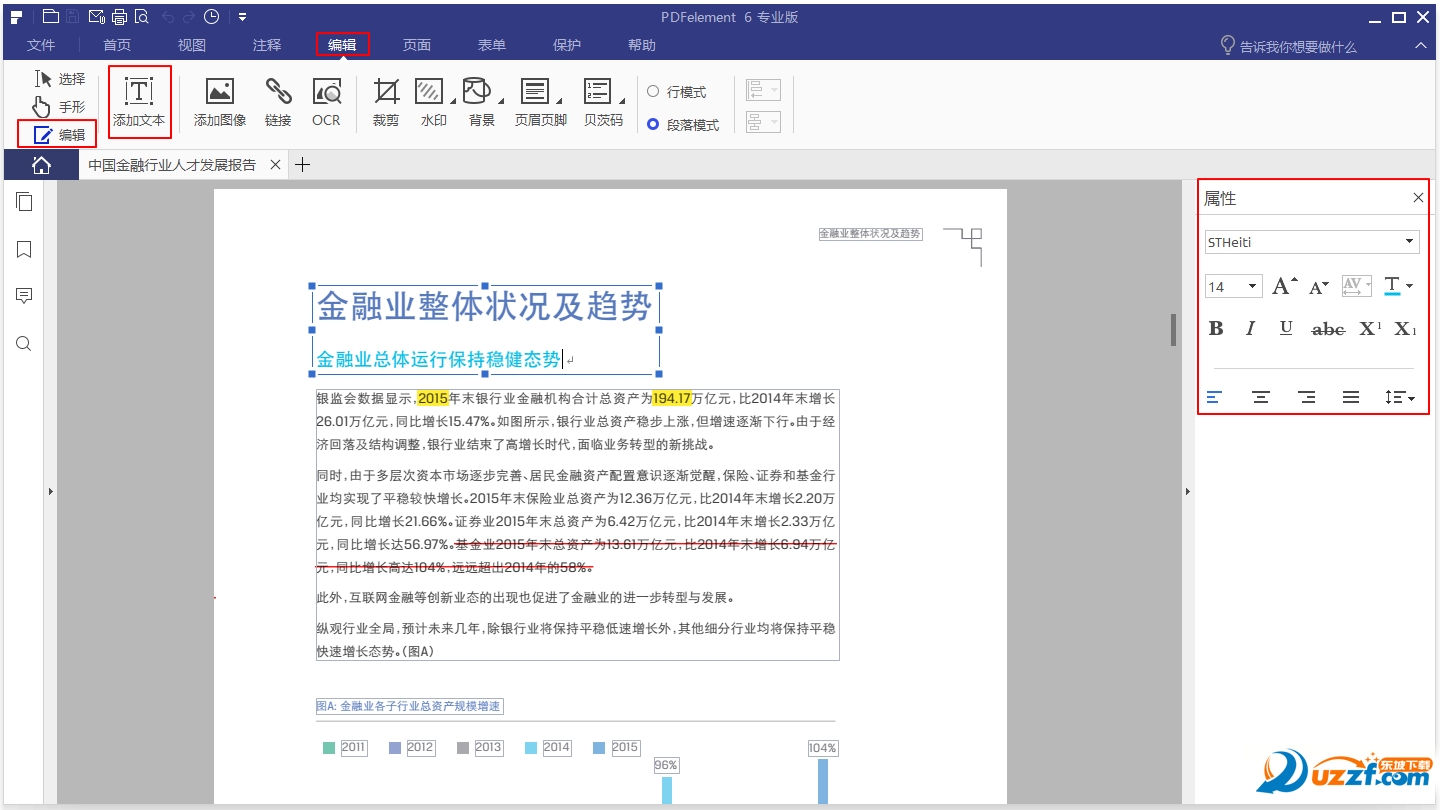
Task: Switch to the 首页 home tab
Action: point(117,45)
